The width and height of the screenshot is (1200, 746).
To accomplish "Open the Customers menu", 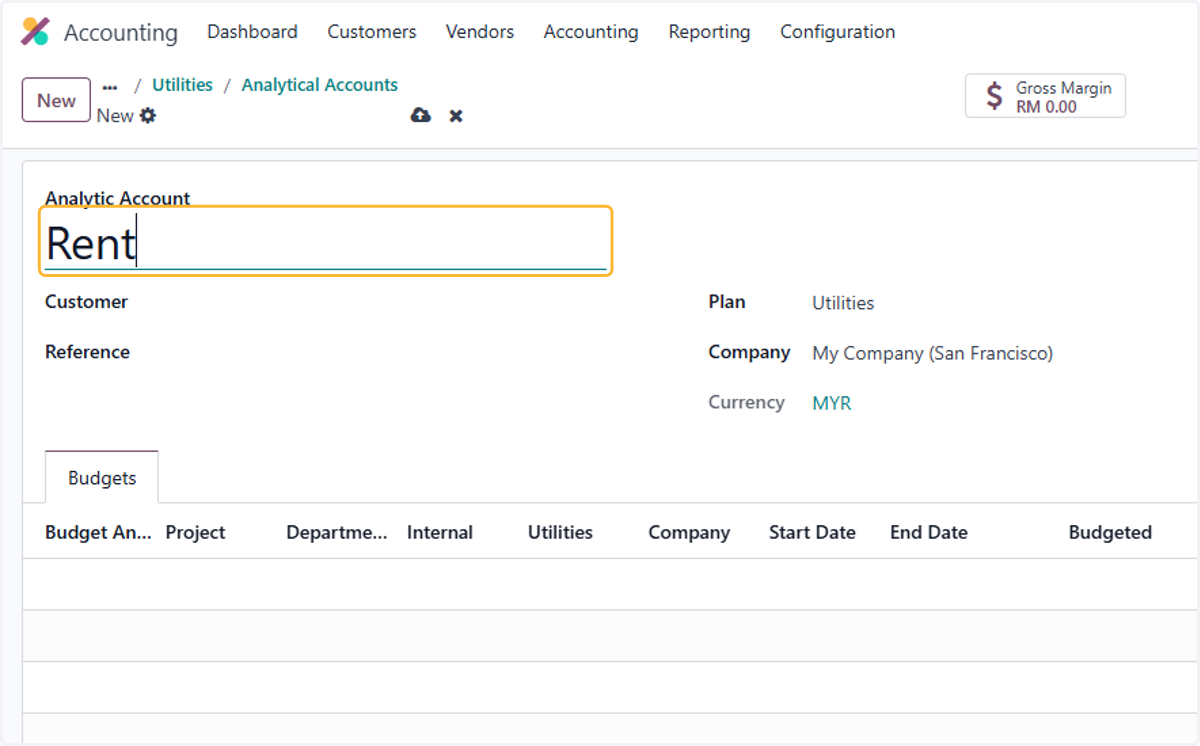I will 372,32.
